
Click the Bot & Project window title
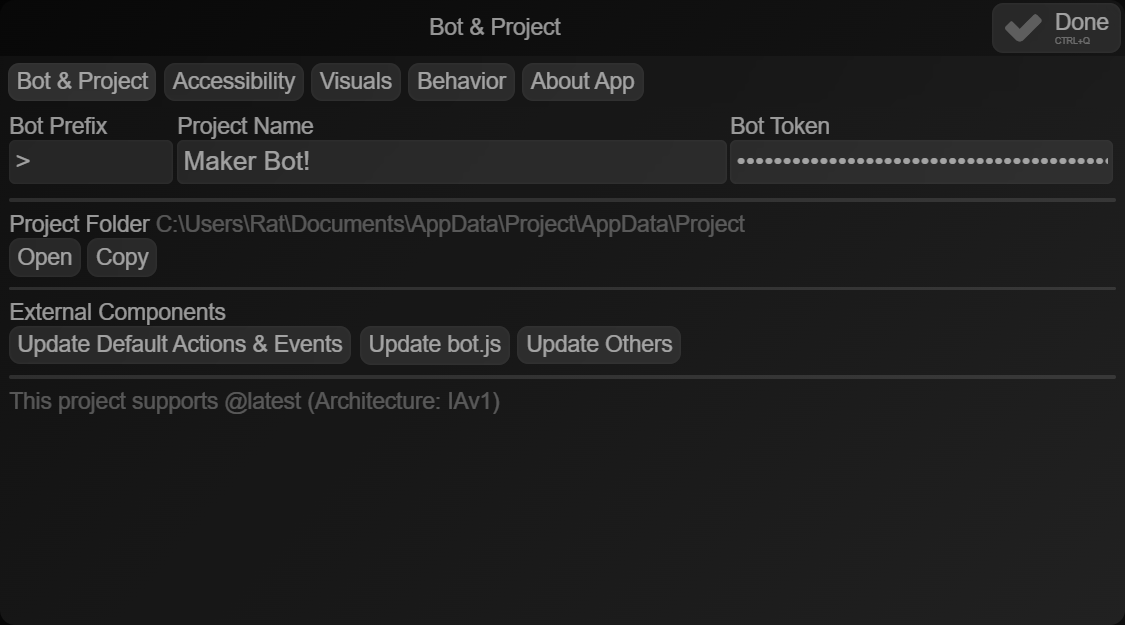494,27
